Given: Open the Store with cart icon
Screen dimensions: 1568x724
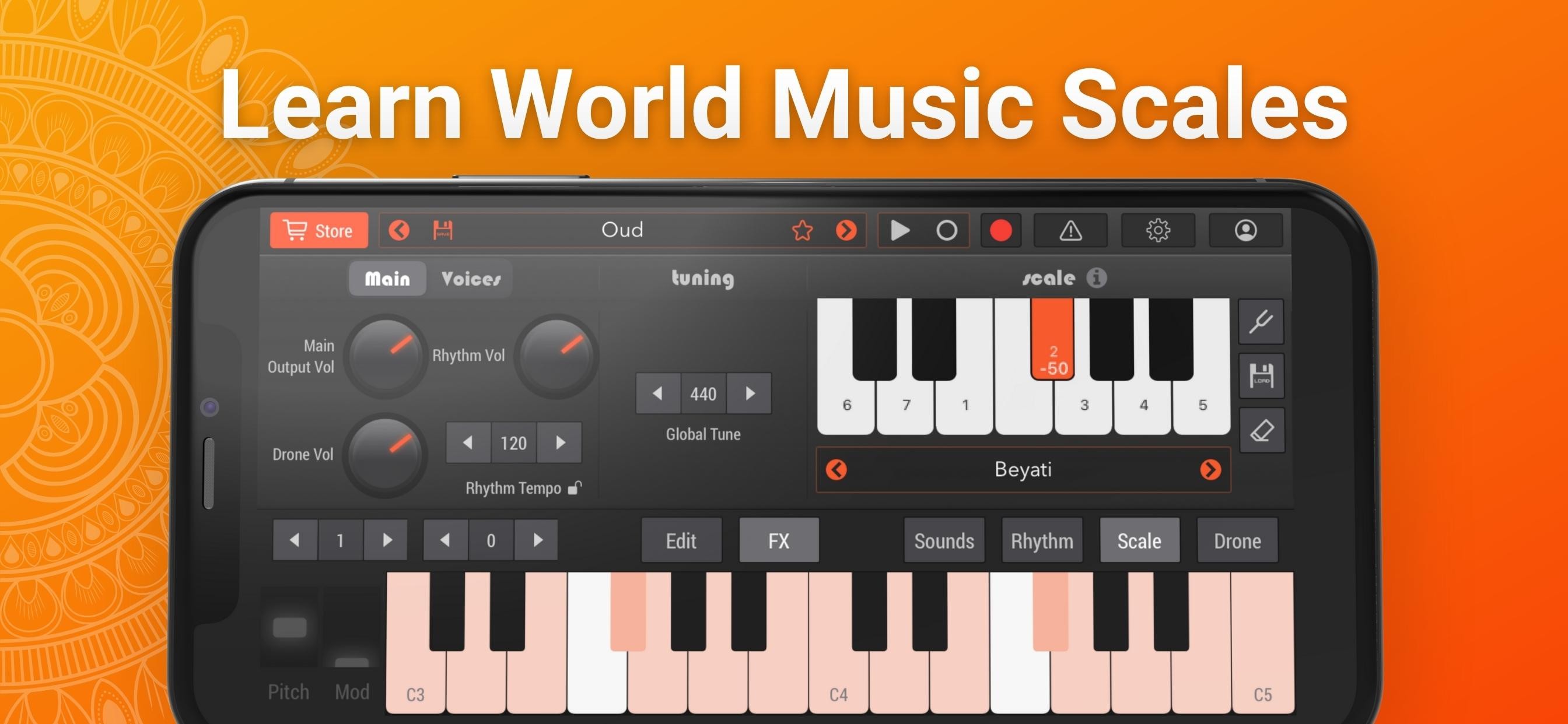Looking at the screenshot, I should [x=318, y=231].
